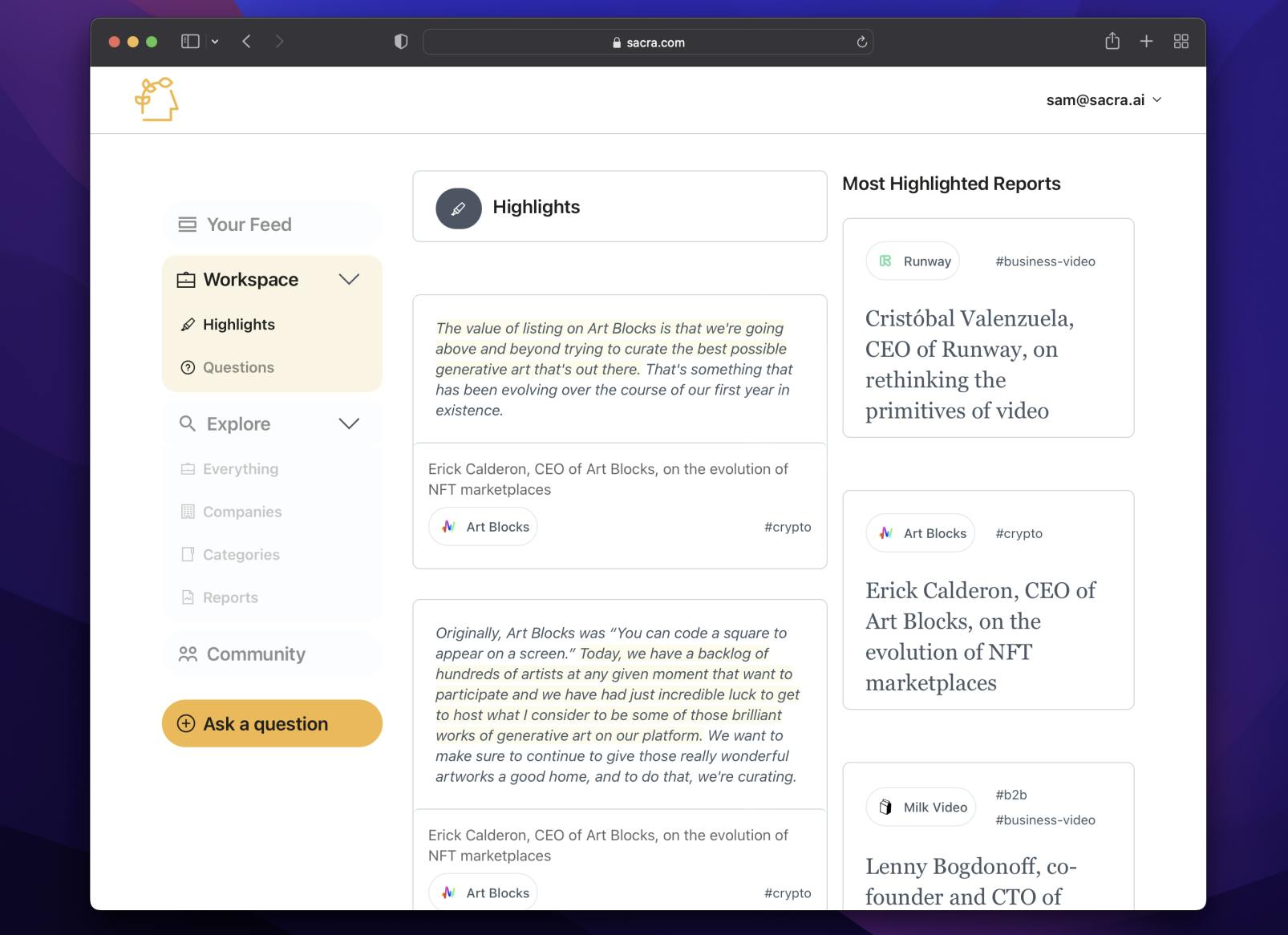1288x935 pixels.
Task: Open Reports under Explore
Action: coord(230,597)
